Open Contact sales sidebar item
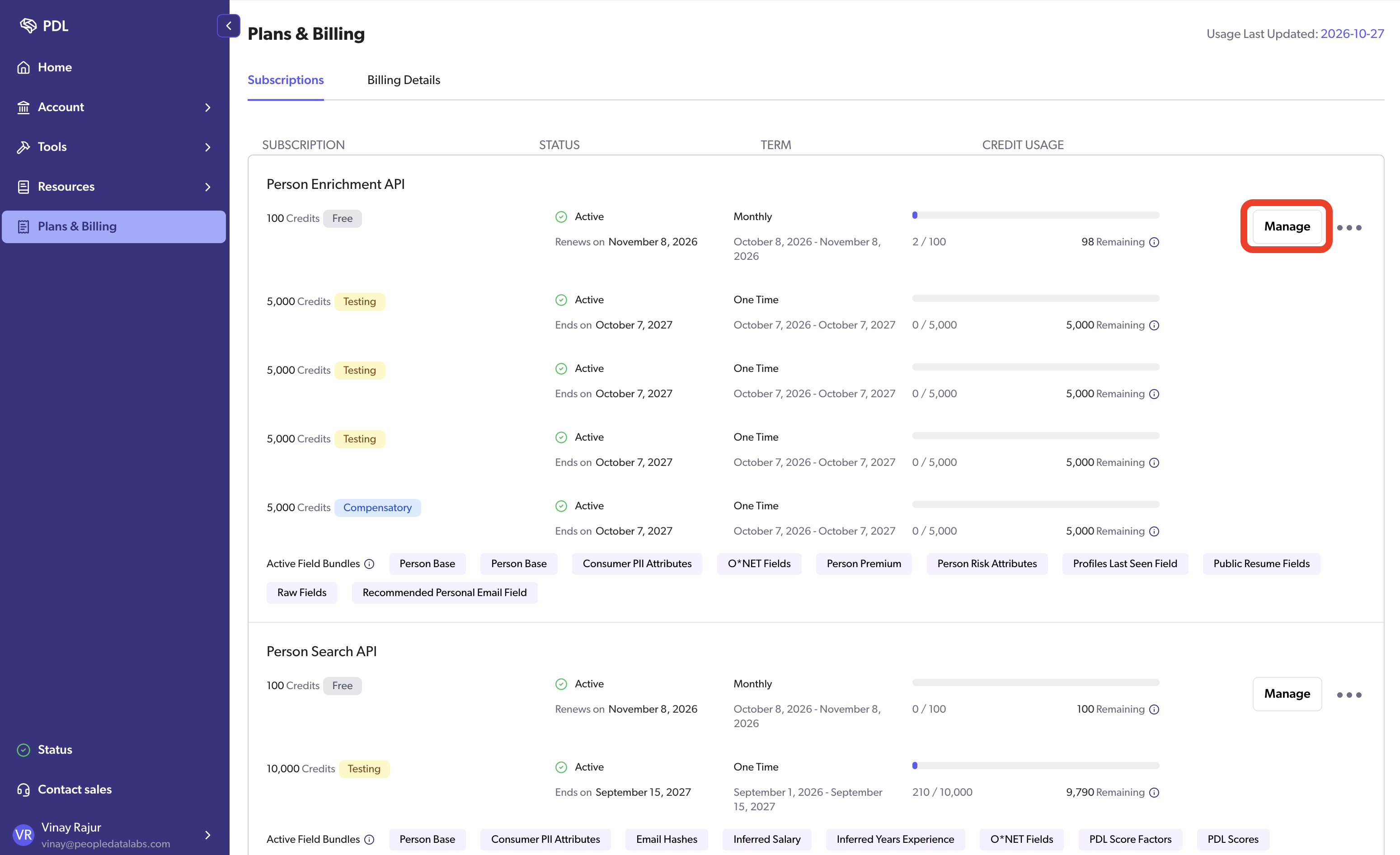 113,789
